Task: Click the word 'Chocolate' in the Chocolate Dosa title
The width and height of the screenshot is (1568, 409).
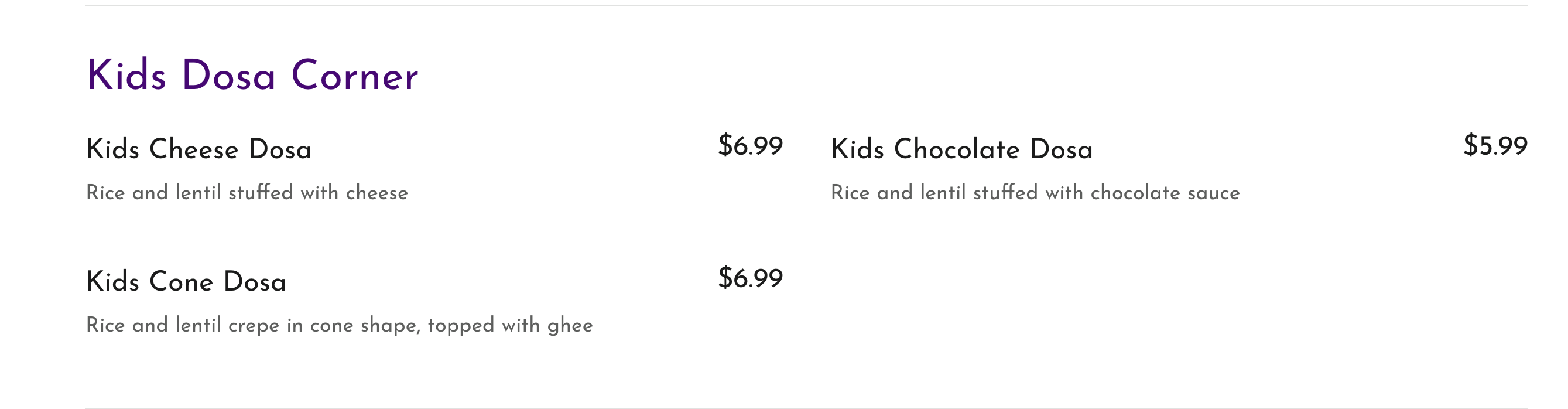Action: coord(956,149)
